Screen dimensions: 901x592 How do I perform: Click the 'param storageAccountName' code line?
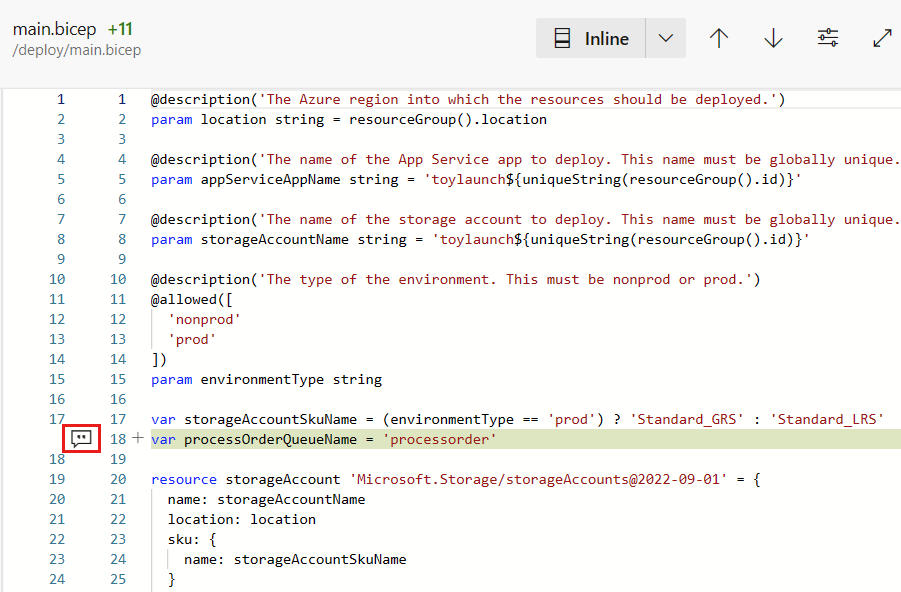[x=480, y=239]
